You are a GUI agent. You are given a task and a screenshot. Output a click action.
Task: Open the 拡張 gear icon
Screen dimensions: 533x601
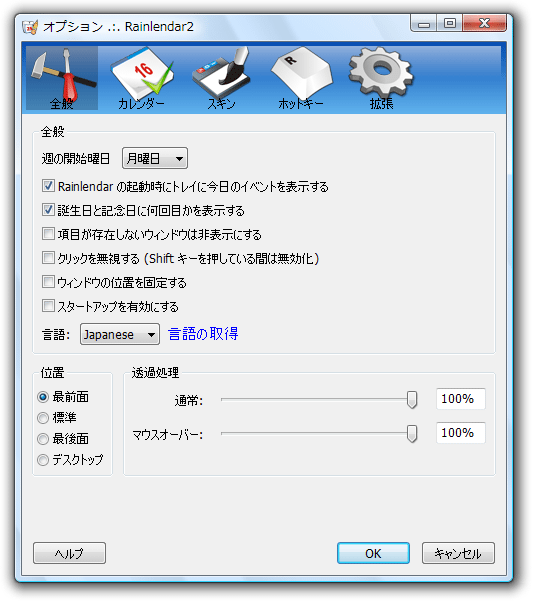381,78
